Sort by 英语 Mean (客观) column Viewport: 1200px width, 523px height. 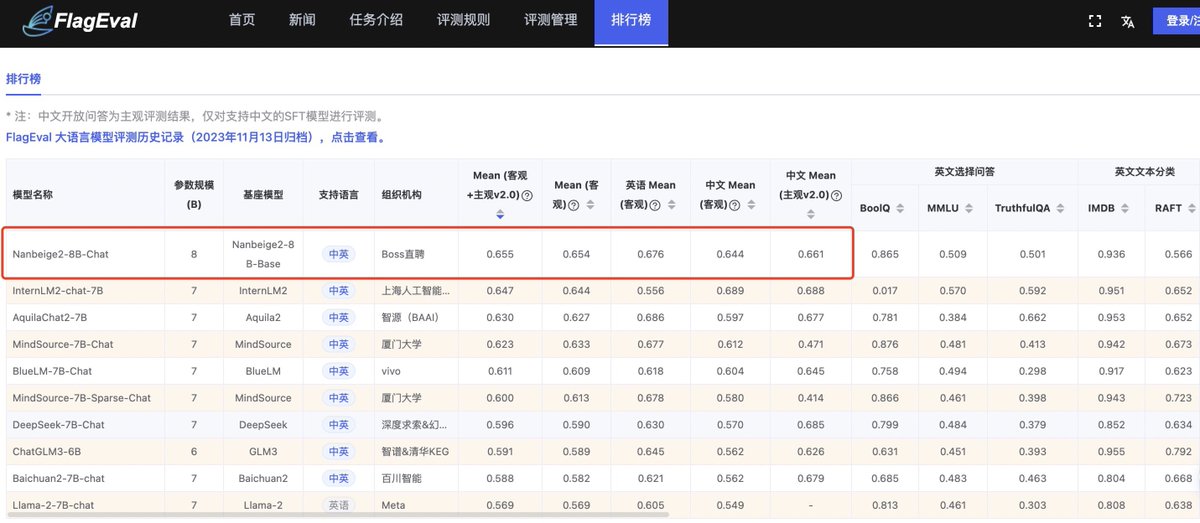pos(674,205)
